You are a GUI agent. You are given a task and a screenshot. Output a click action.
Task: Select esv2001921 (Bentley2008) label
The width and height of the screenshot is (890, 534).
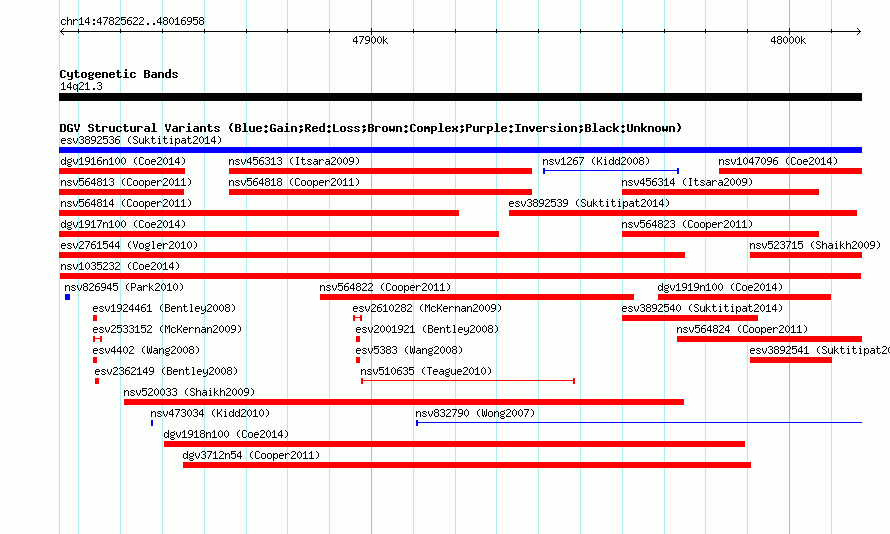tap(427, 329)
